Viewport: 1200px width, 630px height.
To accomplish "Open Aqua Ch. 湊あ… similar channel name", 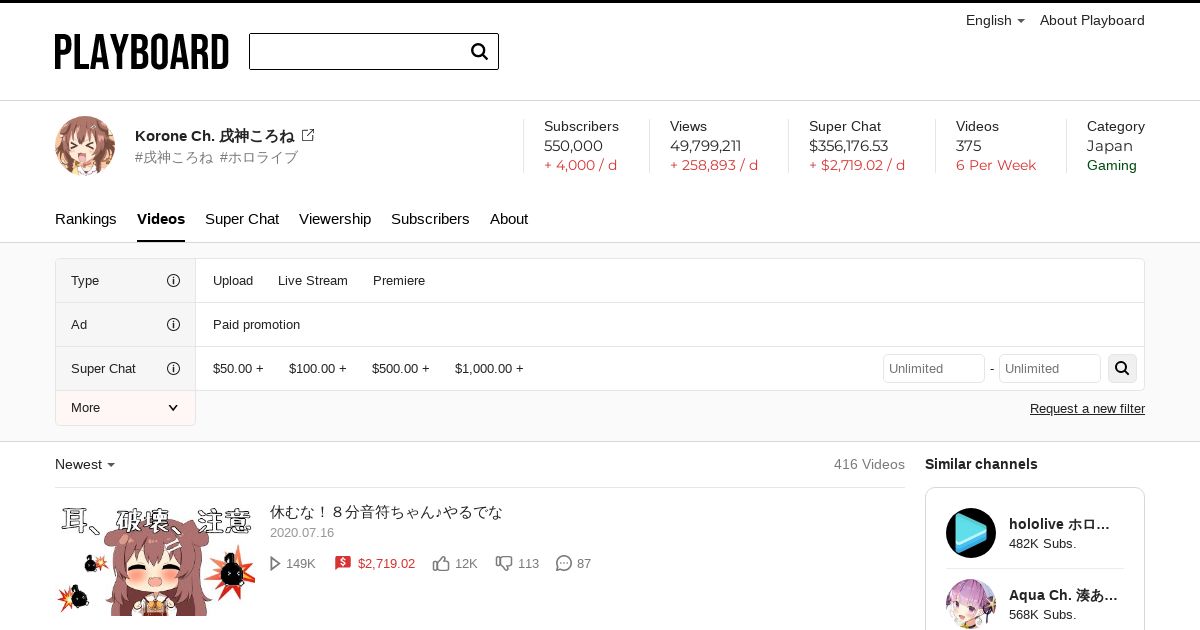I will tap(1063, 595).
